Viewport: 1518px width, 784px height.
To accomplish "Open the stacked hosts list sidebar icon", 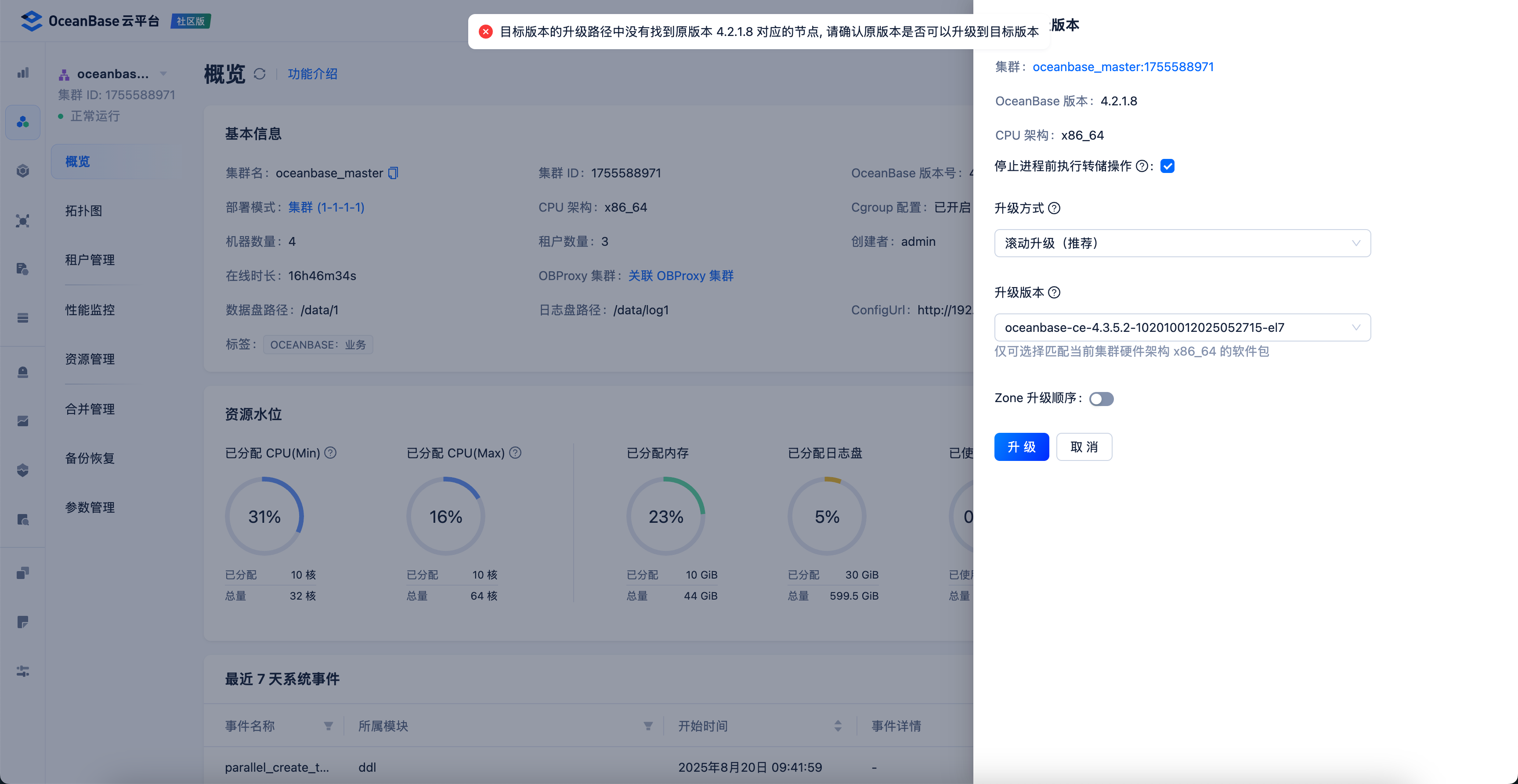I will coord(23,318).
